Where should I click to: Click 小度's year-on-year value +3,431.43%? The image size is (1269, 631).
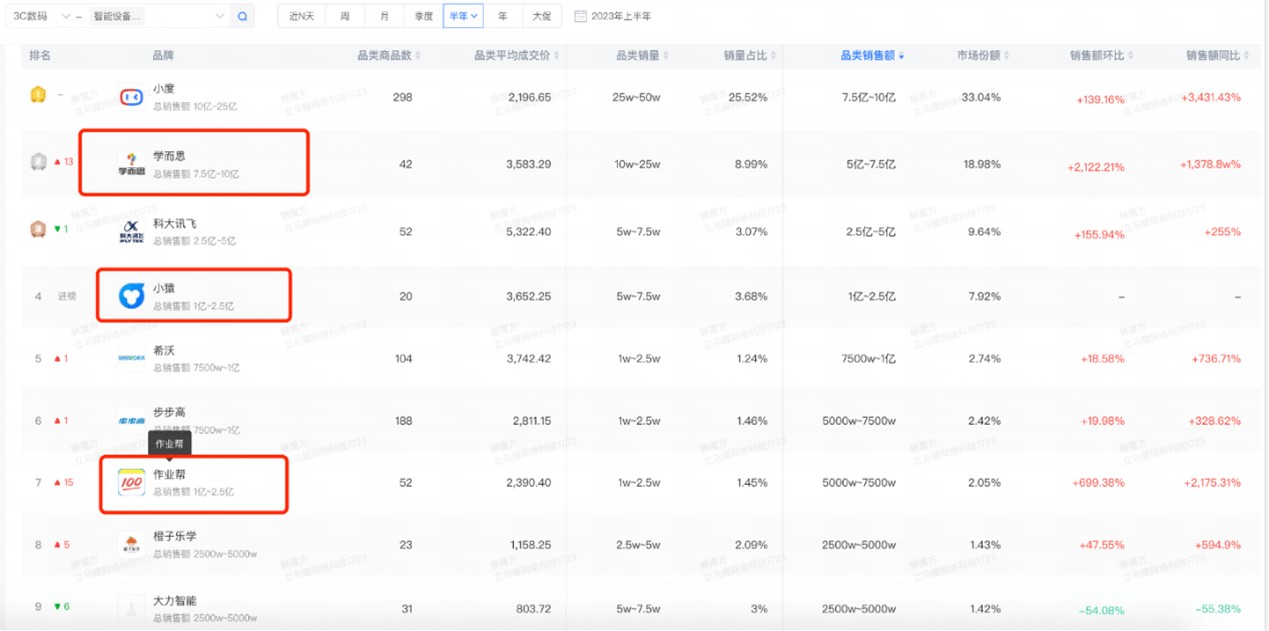[1211, 97]
